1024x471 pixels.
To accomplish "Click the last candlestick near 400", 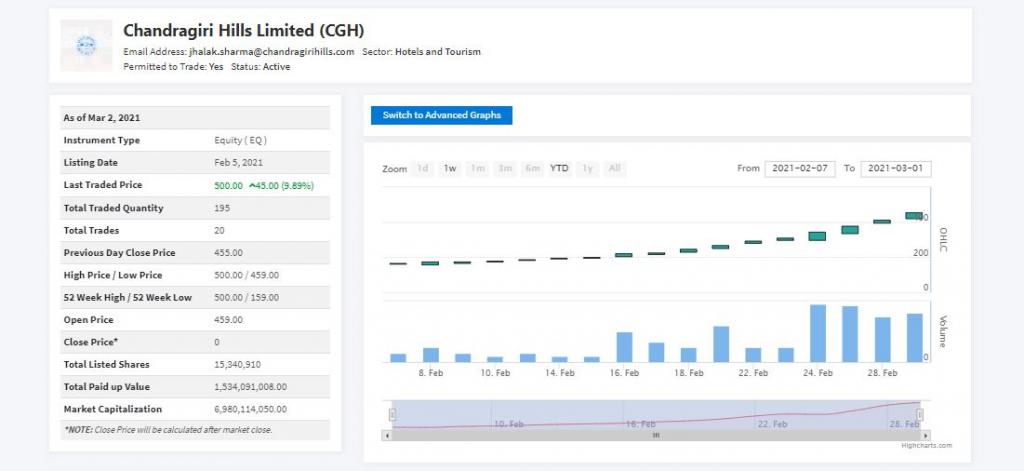I will (914, 216).
